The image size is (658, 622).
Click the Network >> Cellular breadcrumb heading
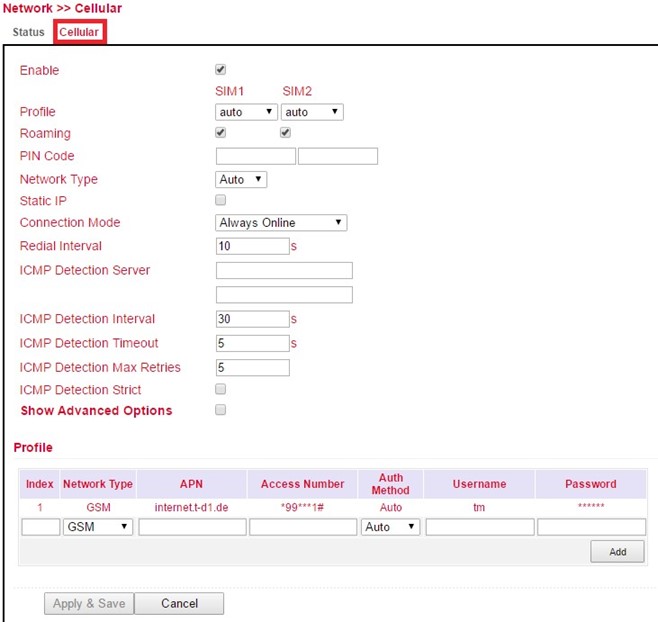[62, 8]
